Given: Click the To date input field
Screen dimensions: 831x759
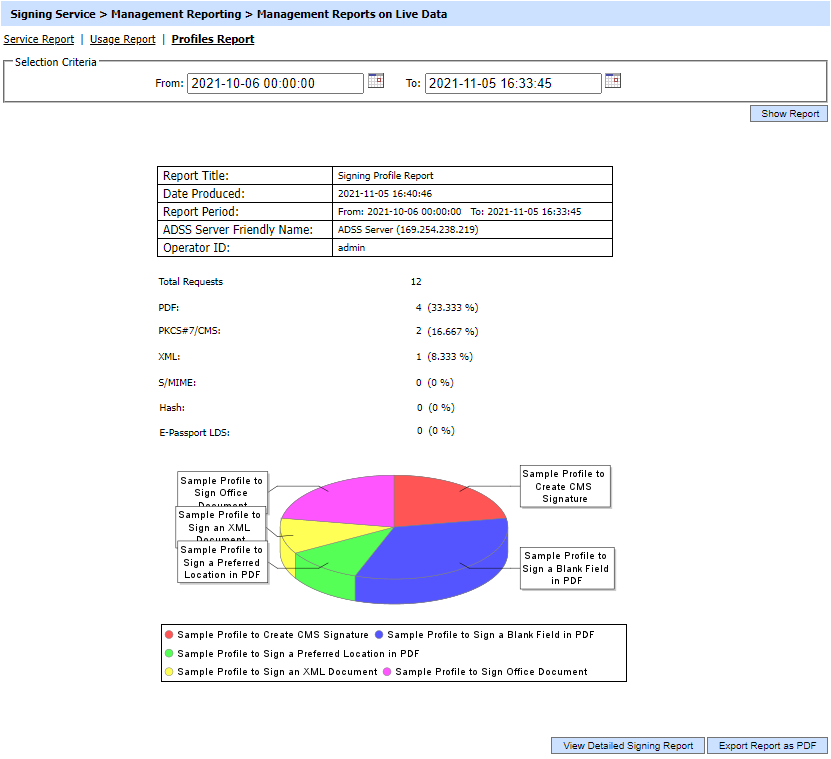Looking at the screenshot, I should pos(513,83).
